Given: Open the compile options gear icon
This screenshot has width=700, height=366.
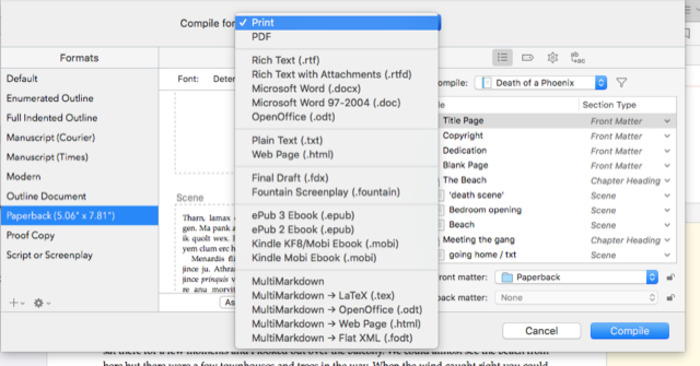Looking at the screenshot, I should 553,58.
